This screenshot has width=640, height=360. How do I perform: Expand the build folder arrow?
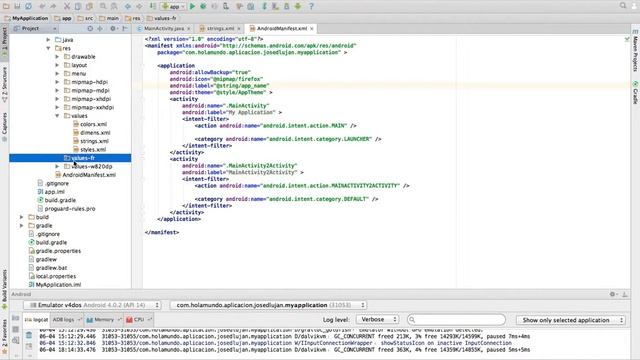pos(22,217)
